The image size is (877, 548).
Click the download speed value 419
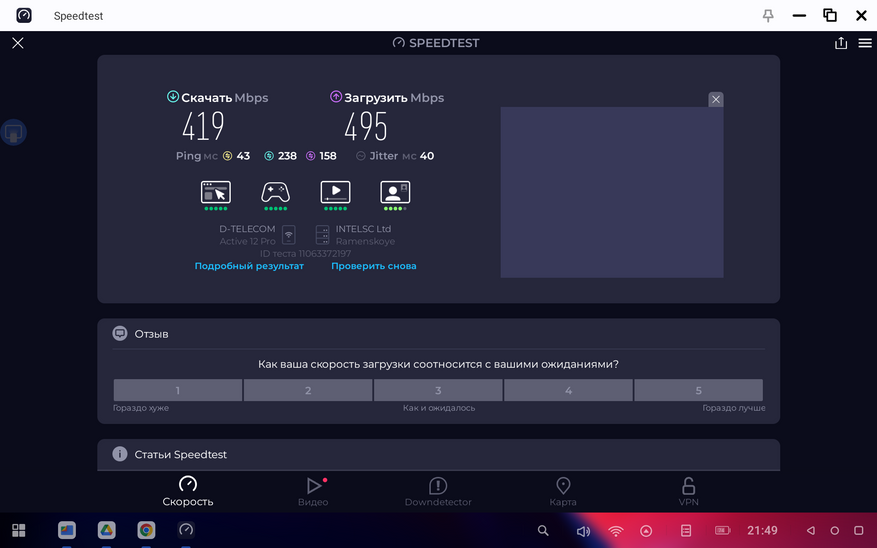203,126
